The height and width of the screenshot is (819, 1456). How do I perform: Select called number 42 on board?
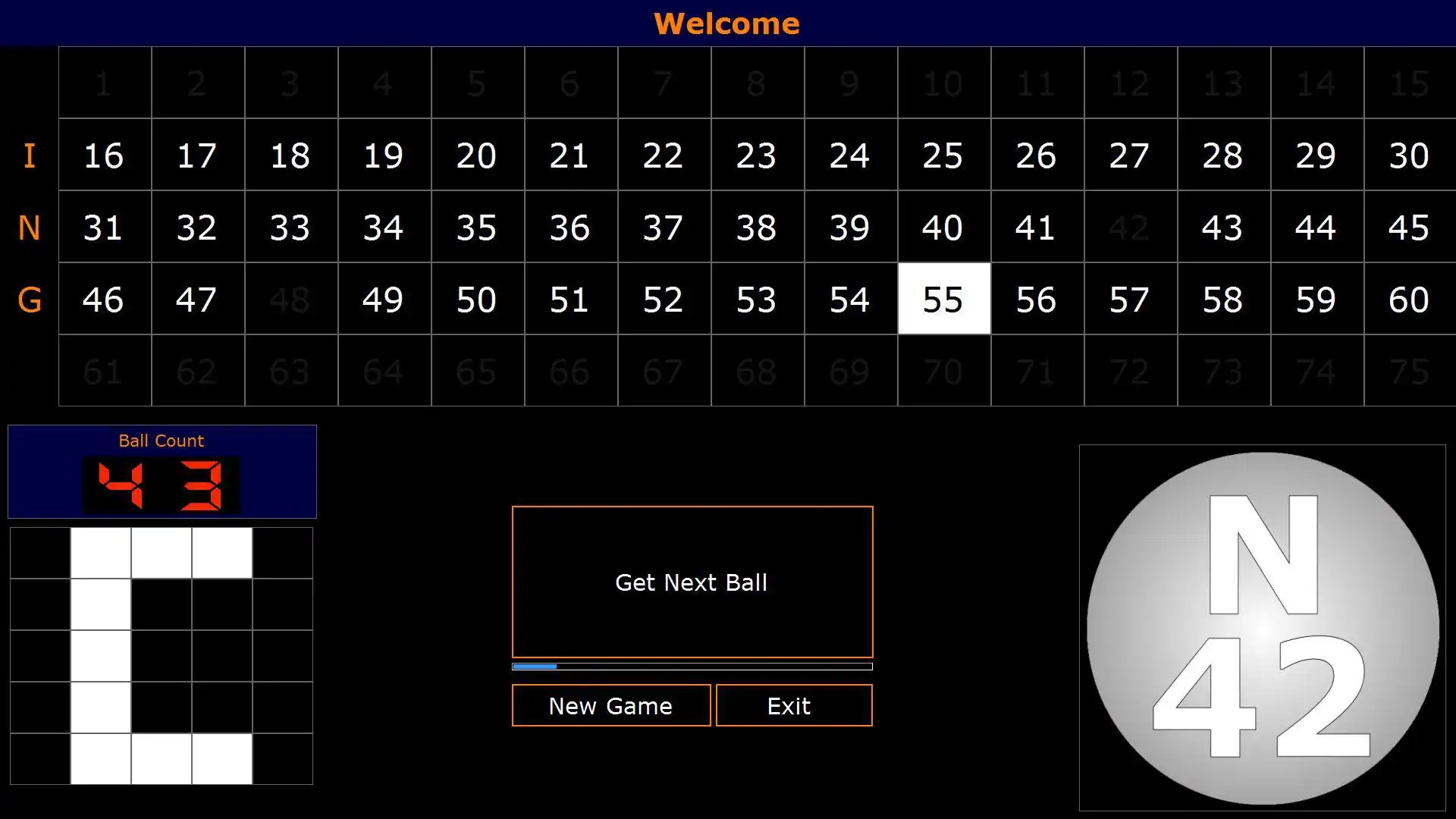[x=1129, y=227]
